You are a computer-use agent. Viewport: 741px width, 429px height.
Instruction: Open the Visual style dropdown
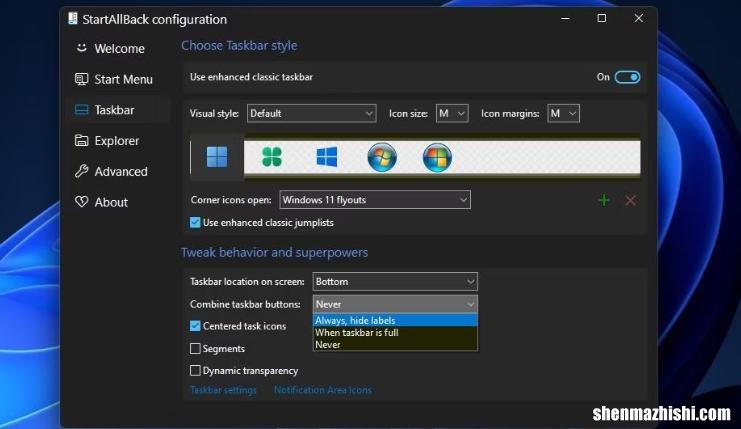point(311,113)
